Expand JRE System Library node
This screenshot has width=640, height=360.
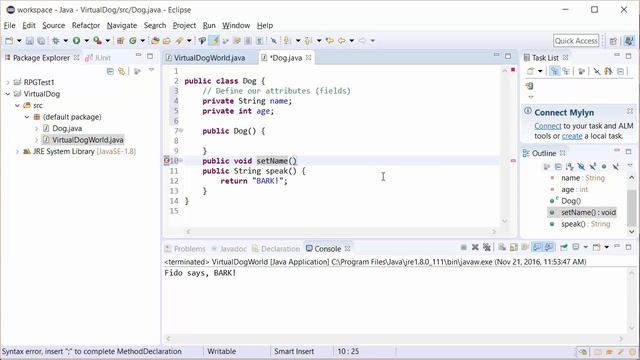[17, 151]
